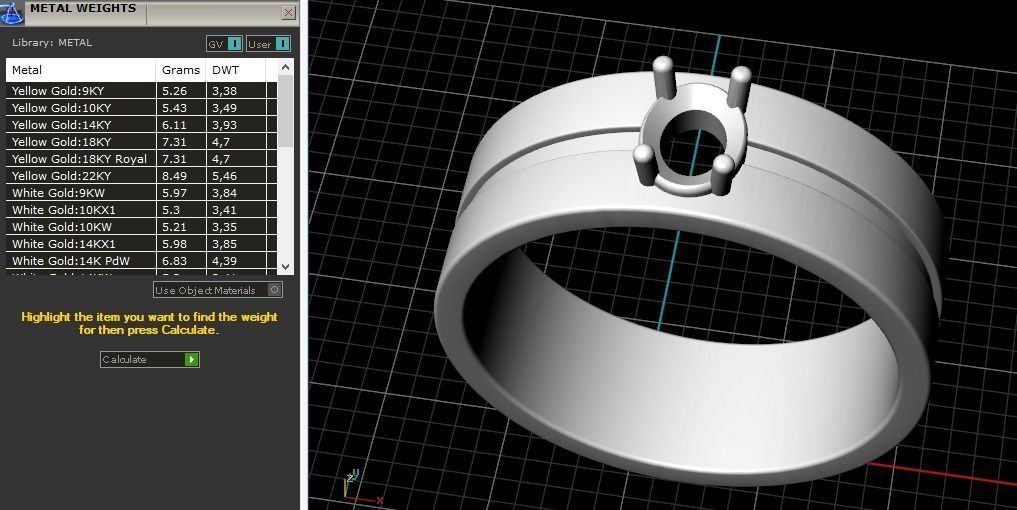Screen dimensions: 1017x510
Task: Click Library: METAL label
Action: pyautogui.click(x=52, y=43)
